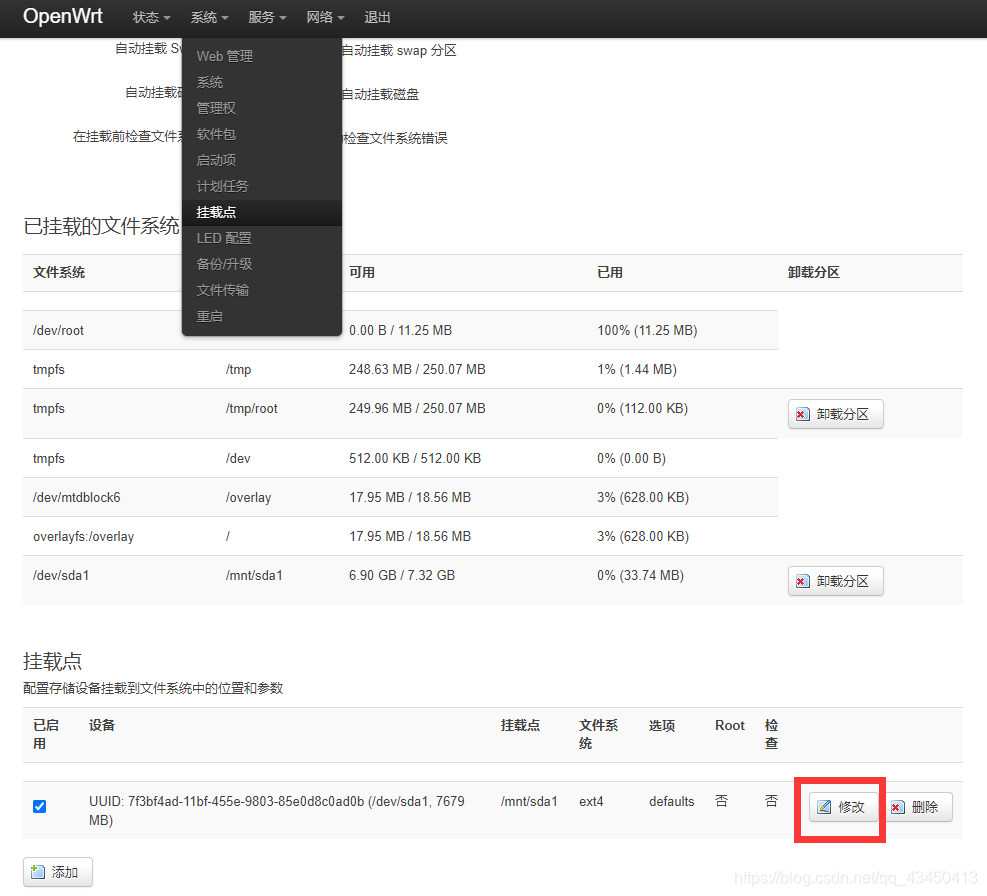Click overlayfs:/overlay filesystem cell
The width and height of the screenshot is (987, 896).
pyautogui.click(x=84, y=536)
